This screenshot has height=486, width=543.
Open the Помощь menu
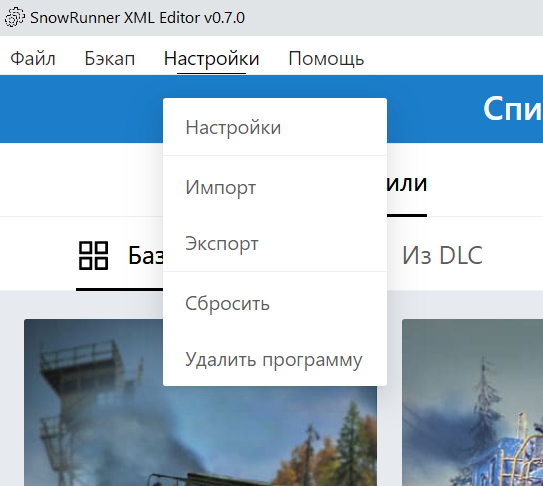(326, 58)
